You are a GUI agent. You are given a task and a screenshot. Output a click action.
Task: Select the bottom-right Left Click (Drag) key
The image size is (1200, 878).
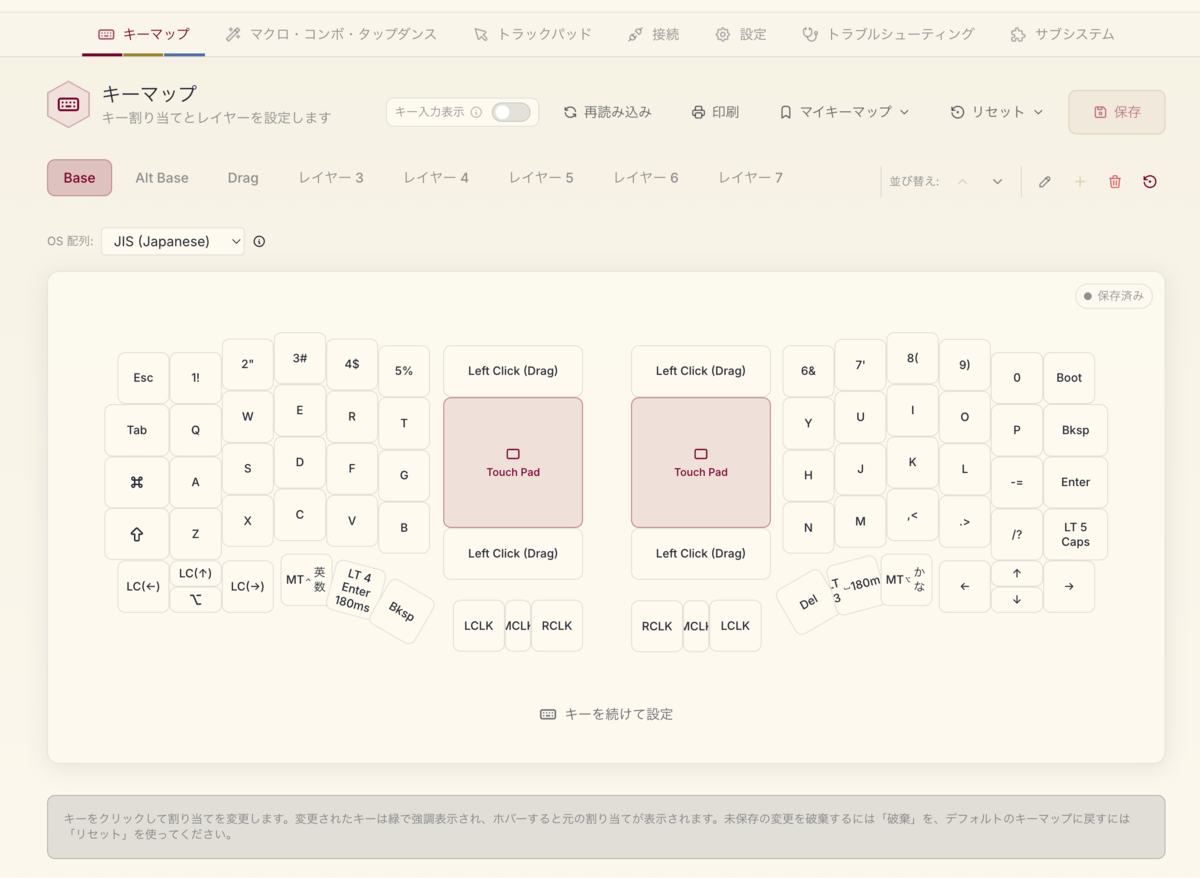point(701,554)
